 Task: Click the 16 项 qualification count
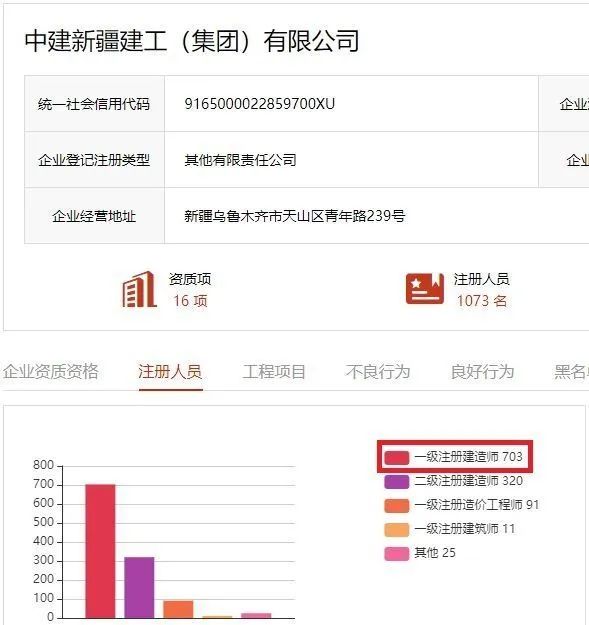190,301
